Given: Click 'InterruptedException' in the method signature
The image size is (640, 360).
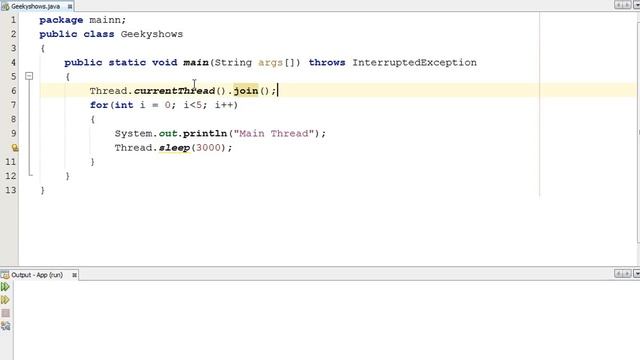Looking at the screenshot, I should tap(414, 62).
